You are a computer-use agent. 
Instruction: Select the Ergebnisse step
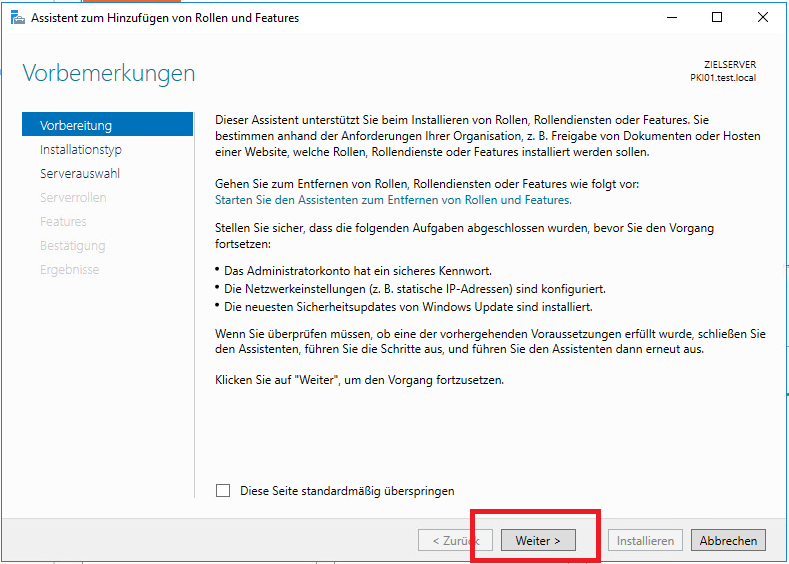point(69,269)
